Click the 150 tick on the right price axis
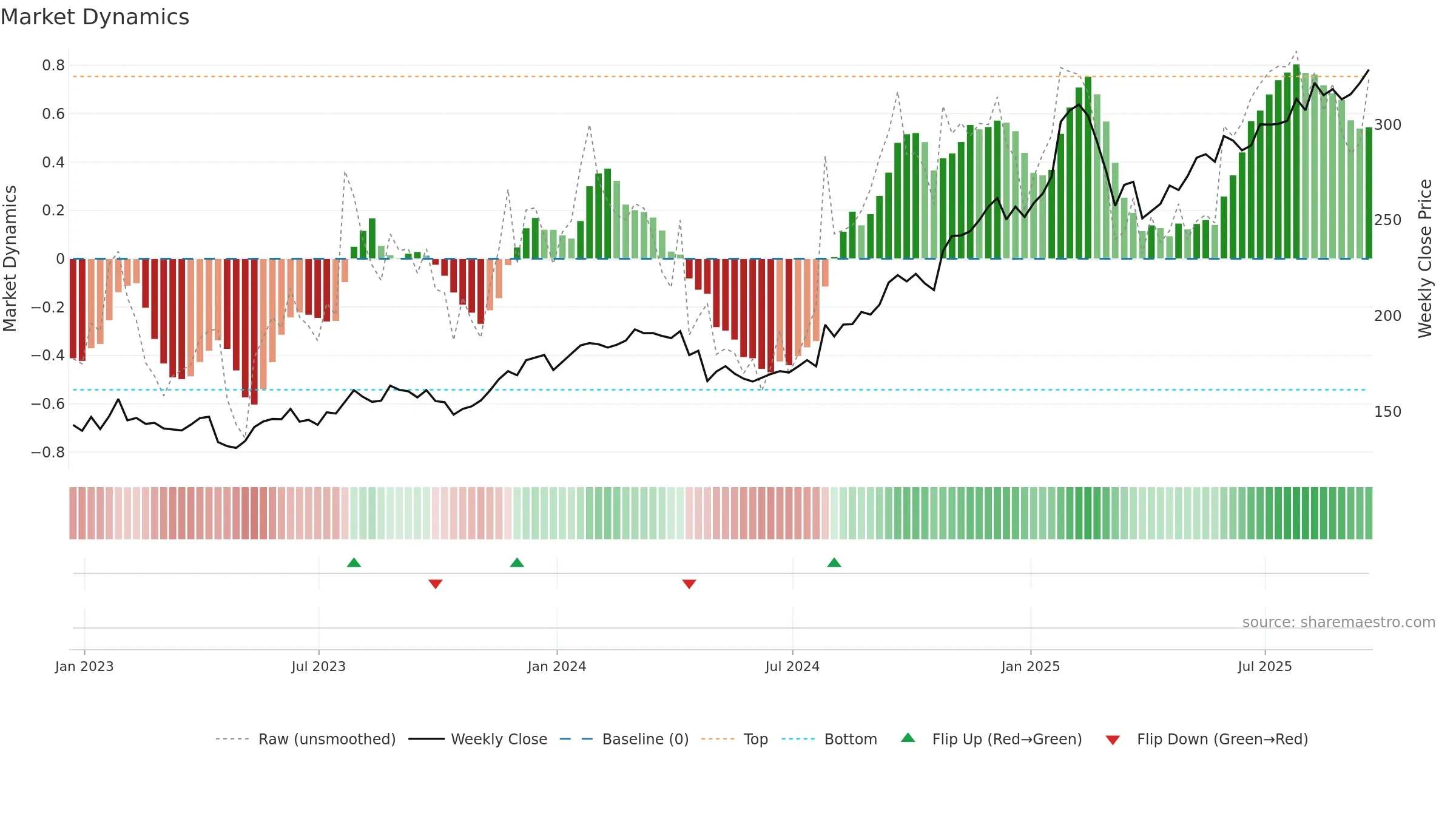Image resolution: width=1456 pixels, height=819 pixels. click(1388, 411)
